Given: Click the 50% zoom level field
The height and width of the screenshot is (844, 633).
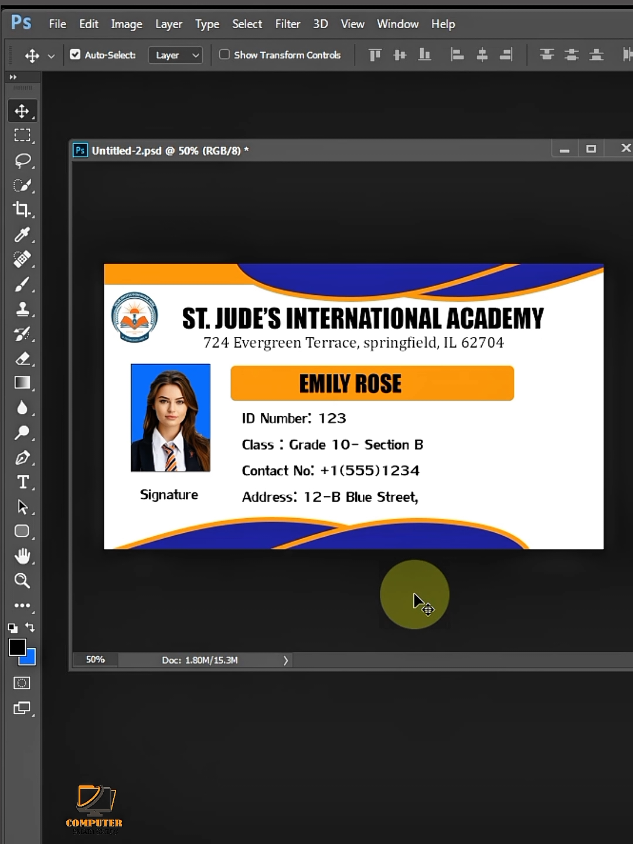Looking at the screenshot, I should 95,659.
